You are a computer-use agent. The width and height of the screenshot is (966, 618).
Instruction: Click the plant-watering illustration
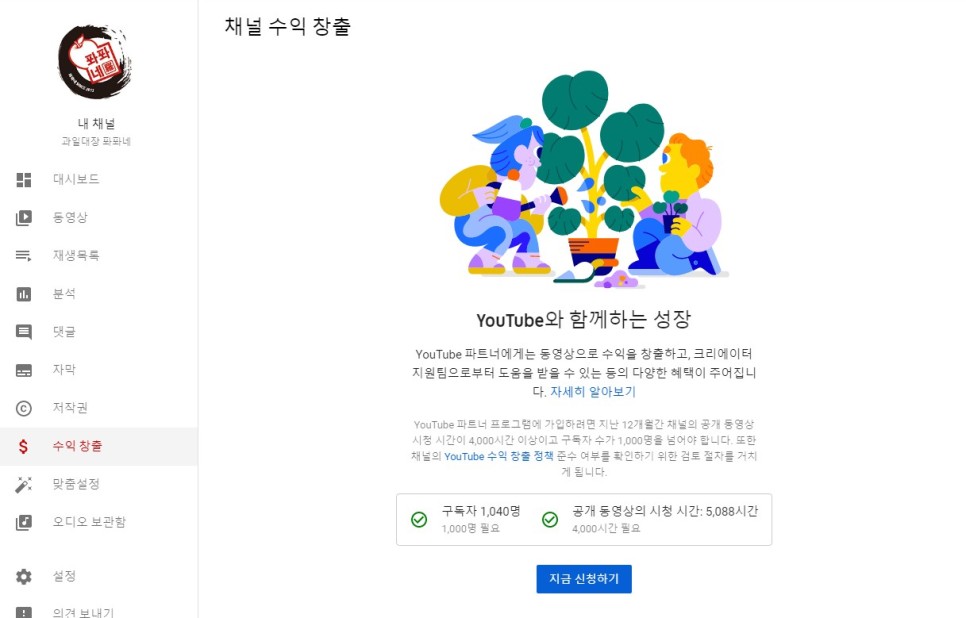click(583, 180)
